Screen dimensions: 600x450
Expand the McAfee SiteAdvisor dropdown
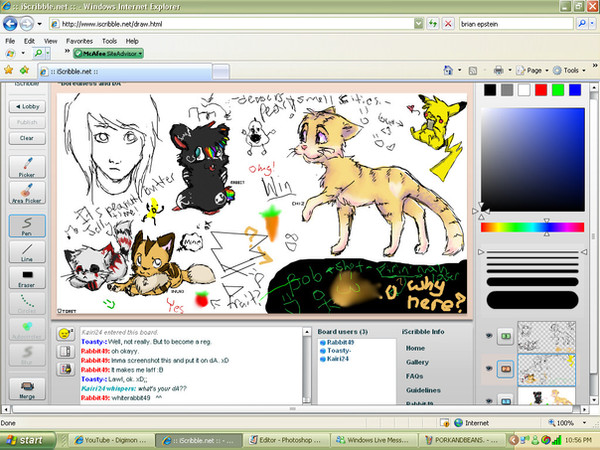click(x=140, y=54)
